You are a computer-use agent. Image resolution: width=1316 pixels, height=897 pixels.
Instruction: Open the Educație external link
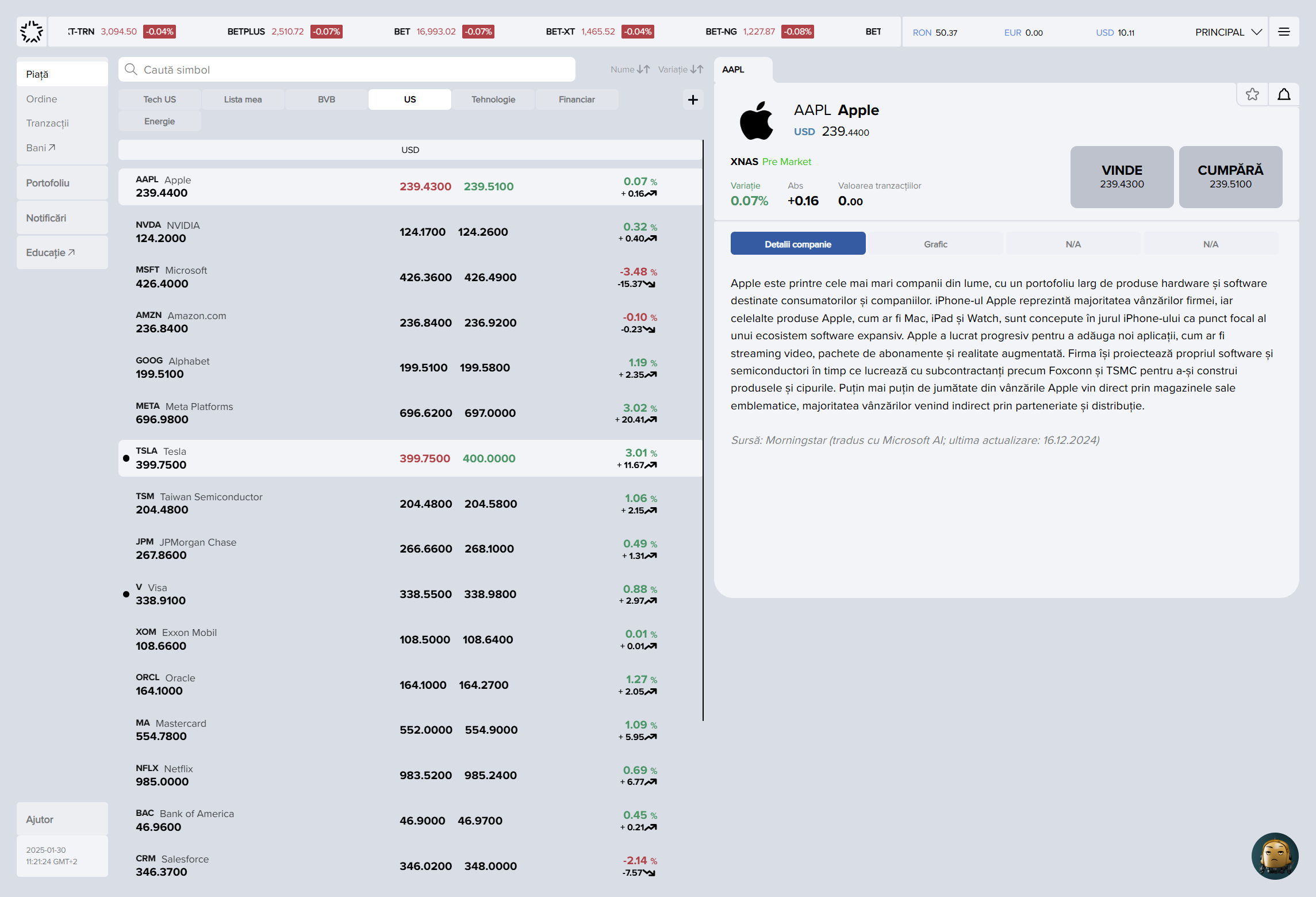click(62, 252)
